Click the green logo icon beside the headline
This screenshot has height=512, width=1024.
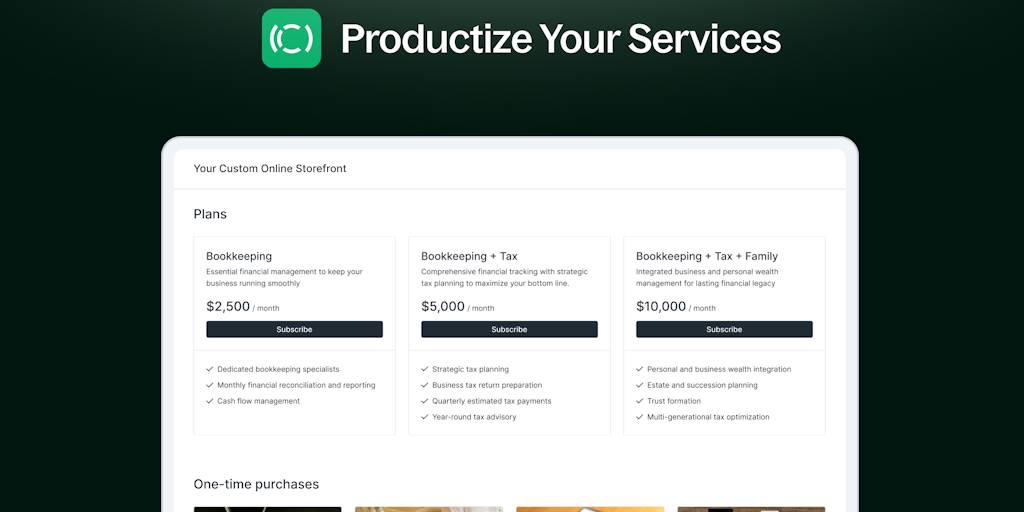pos(291,38)
